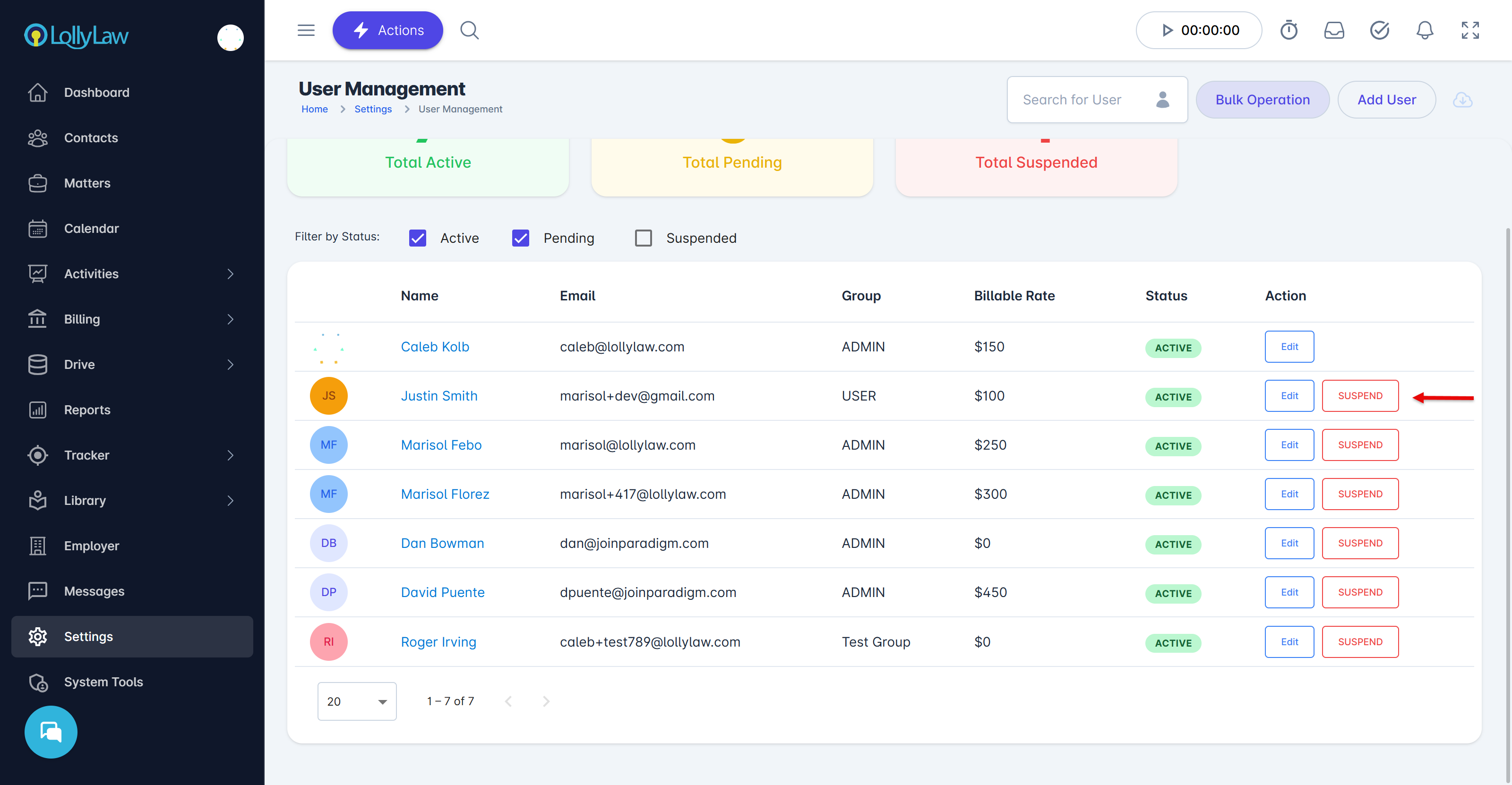Go to Matters in the sidebar
This screenshot has width=1512, height=785.
87,183
